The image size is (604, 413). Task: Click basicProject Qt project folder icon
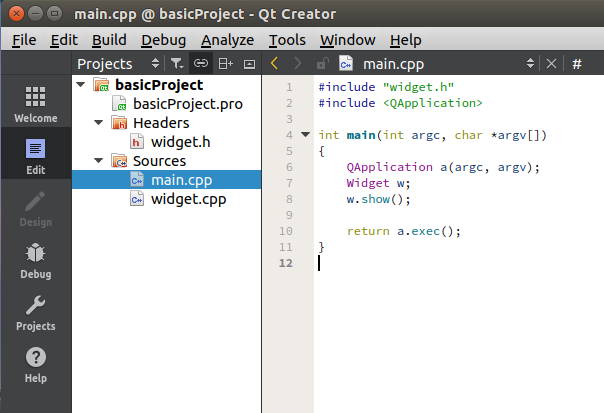[x=101, y=84]
